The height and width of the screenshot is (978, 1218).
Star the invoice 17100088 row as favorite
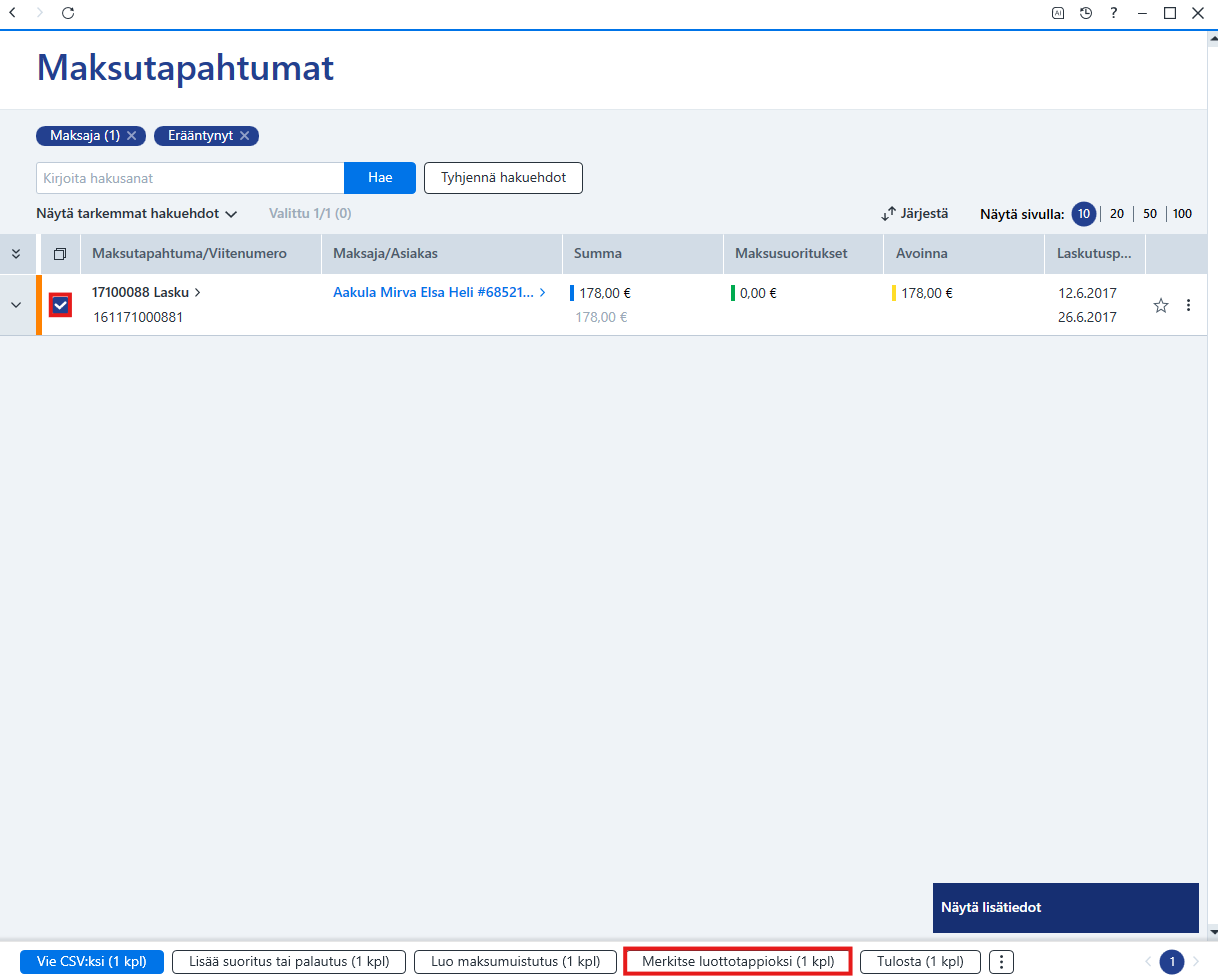click(1161, 305)
